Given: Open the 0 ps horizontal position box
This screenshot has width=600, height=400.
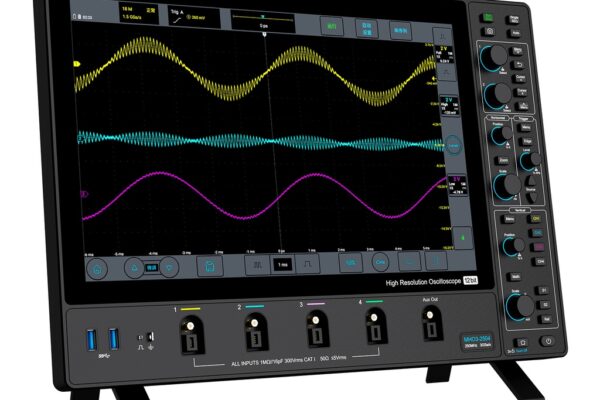Looking at the screenshot, I should point(263,21).
